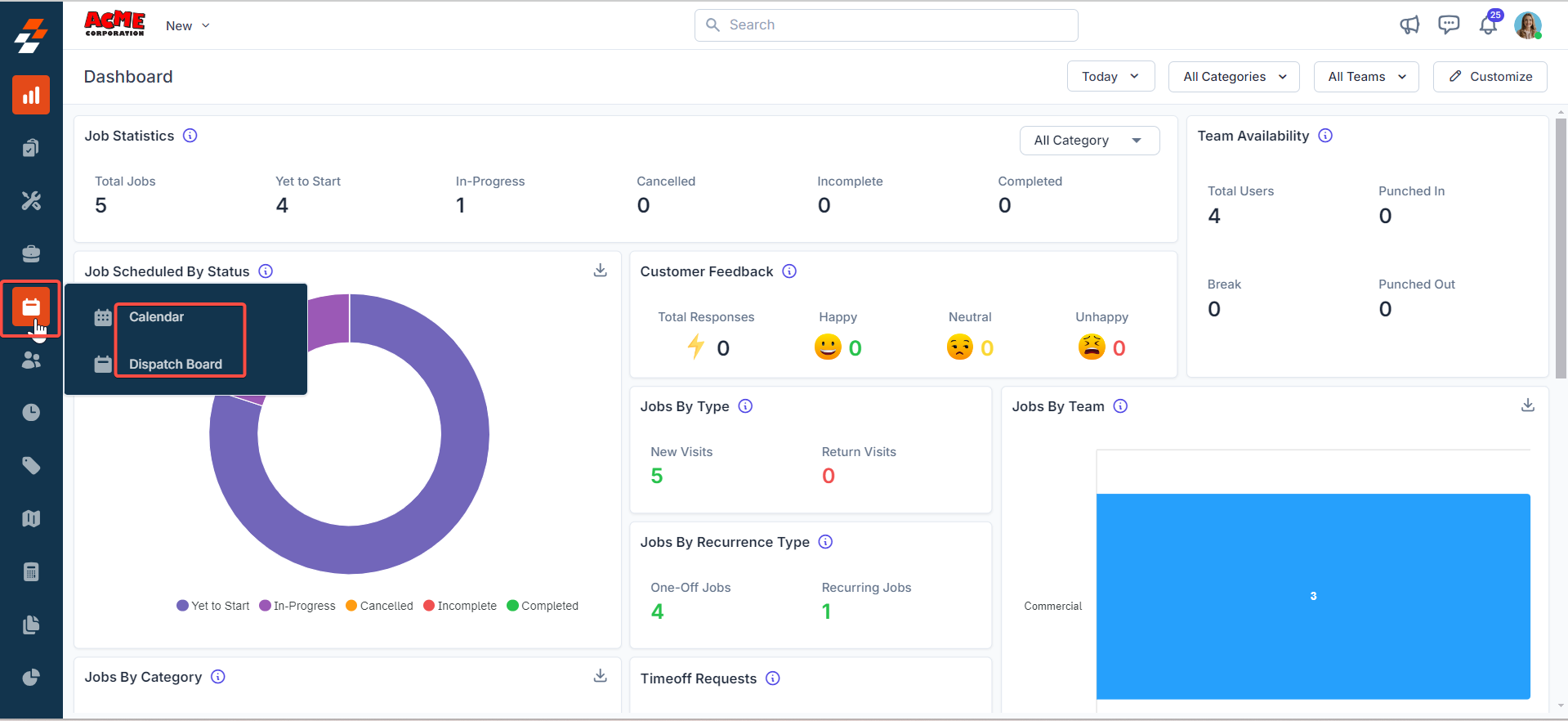Expand the Today date range dropdown
The height and width of the screenshot is (721, 1568).
pyautogui.click(x=1110, y=77)
